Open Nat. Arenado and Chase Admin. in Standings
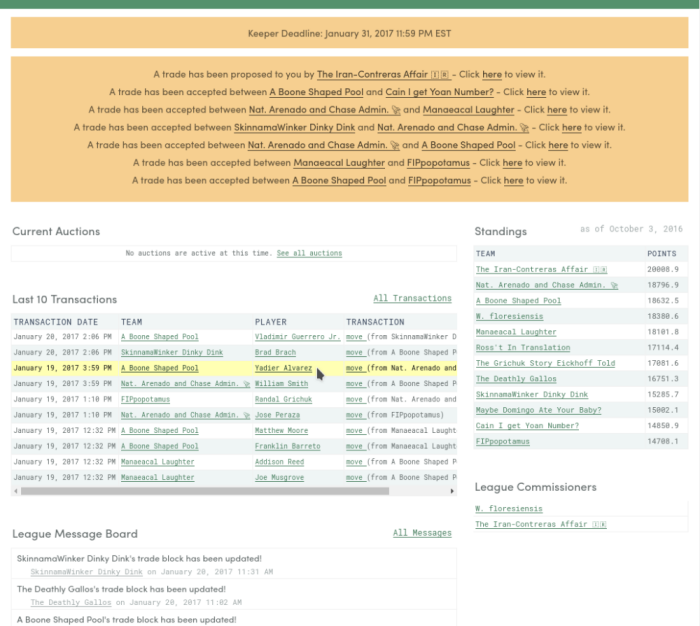The image size is (700, 626). (x=546, y=285)
